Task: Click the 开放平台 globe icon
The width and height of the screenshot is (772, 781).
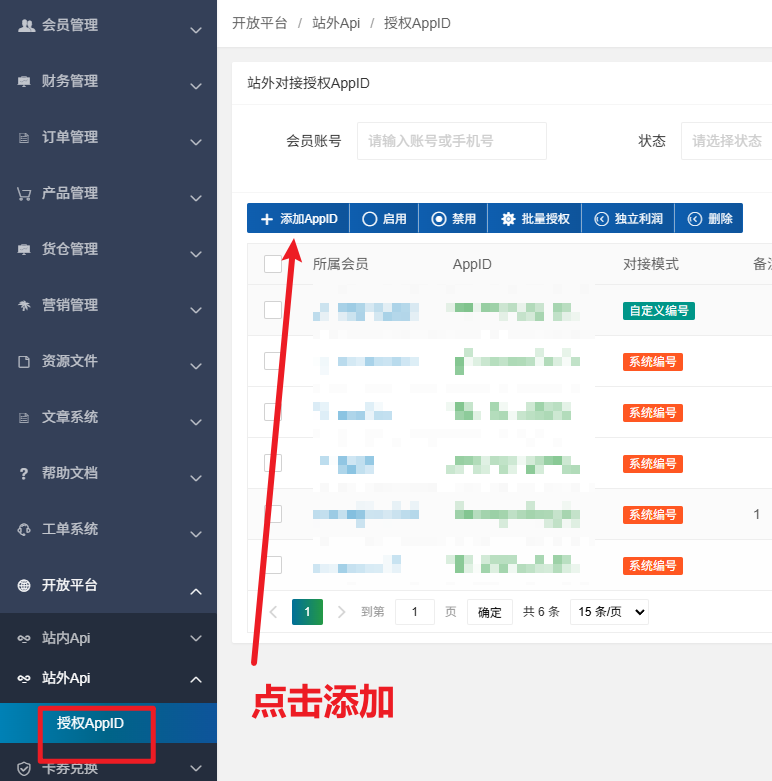Action: (x=25, y=585)
